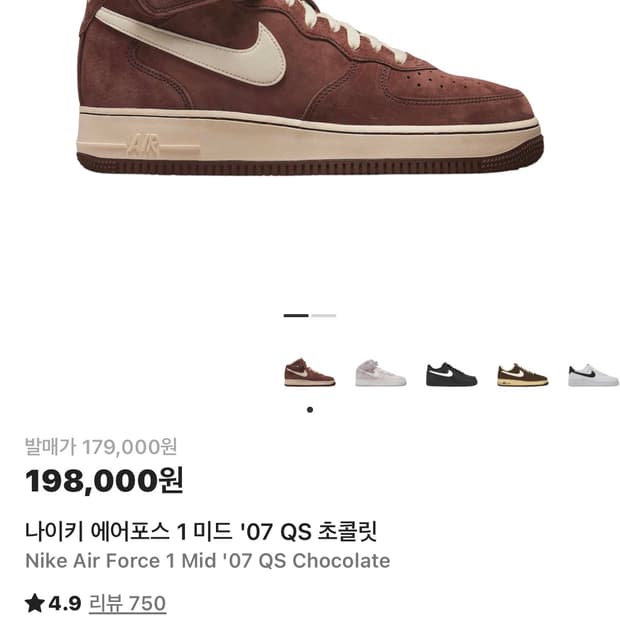Open the Nike Air Force 1 Mid English title
This screenshot has height=620, width=620.
[208, 561]
